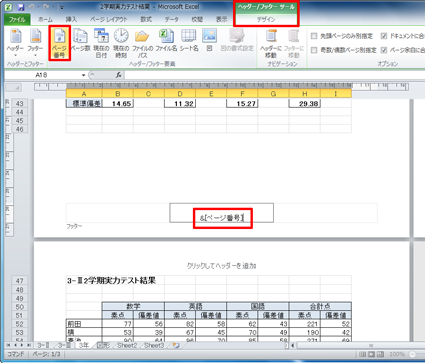Save workbook with Quick Access Save icon
The height and width of the screenshot is (363, 425).
[21, 7]
